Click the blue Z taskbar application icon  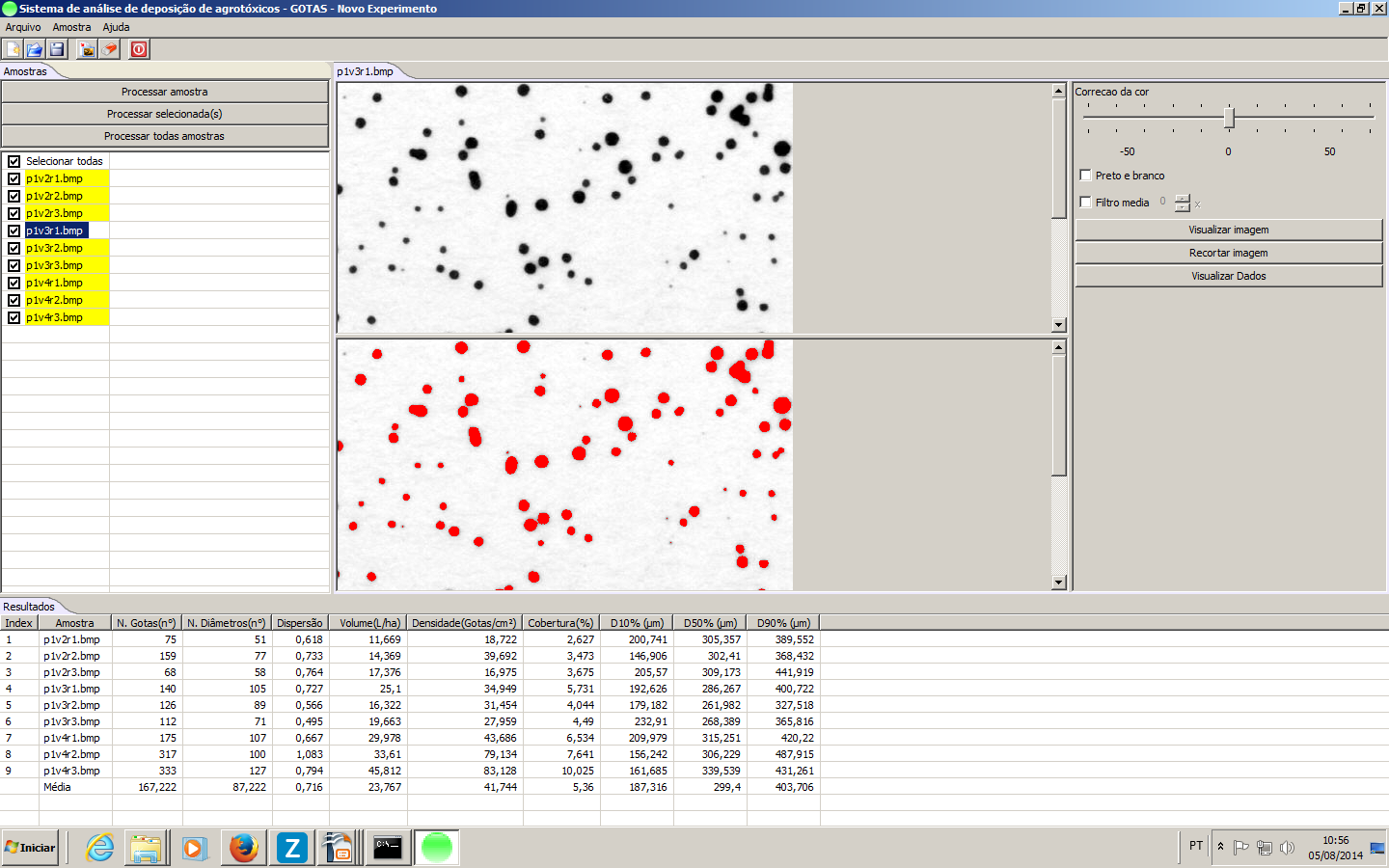click(x=291, y=848)
